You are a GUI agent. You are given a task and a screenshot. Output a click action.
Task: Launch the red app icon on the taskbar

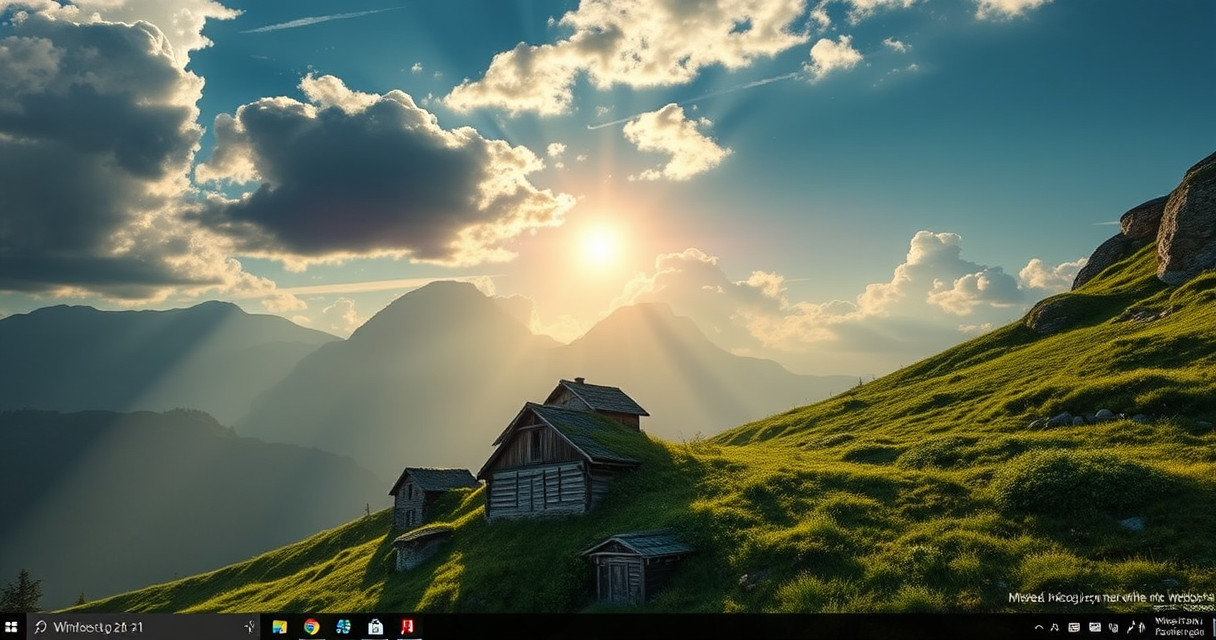[x=407, y=627]
